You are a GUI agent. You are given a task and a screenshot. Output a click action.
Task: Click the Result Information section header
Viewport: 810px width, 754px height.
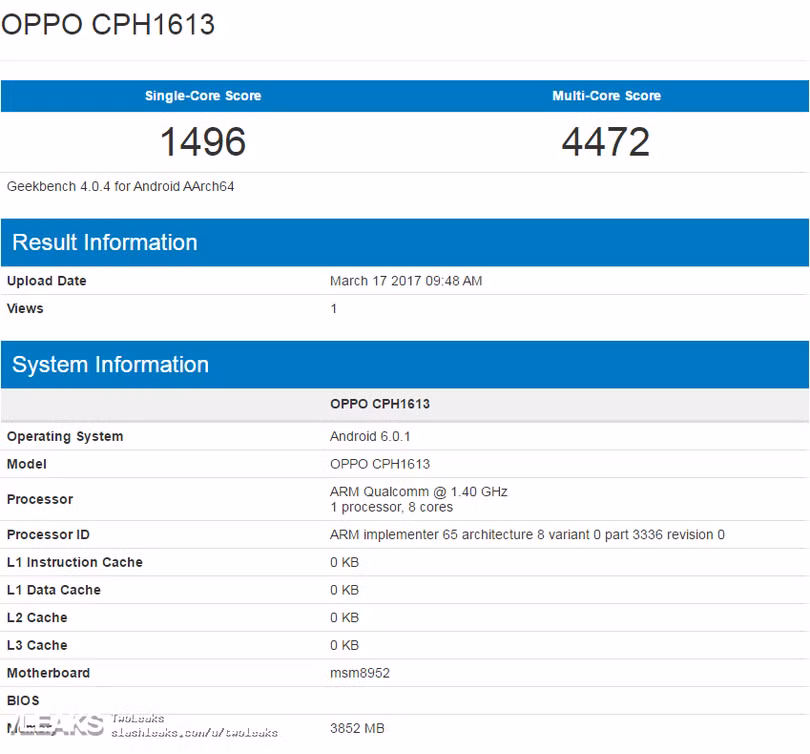105,243
